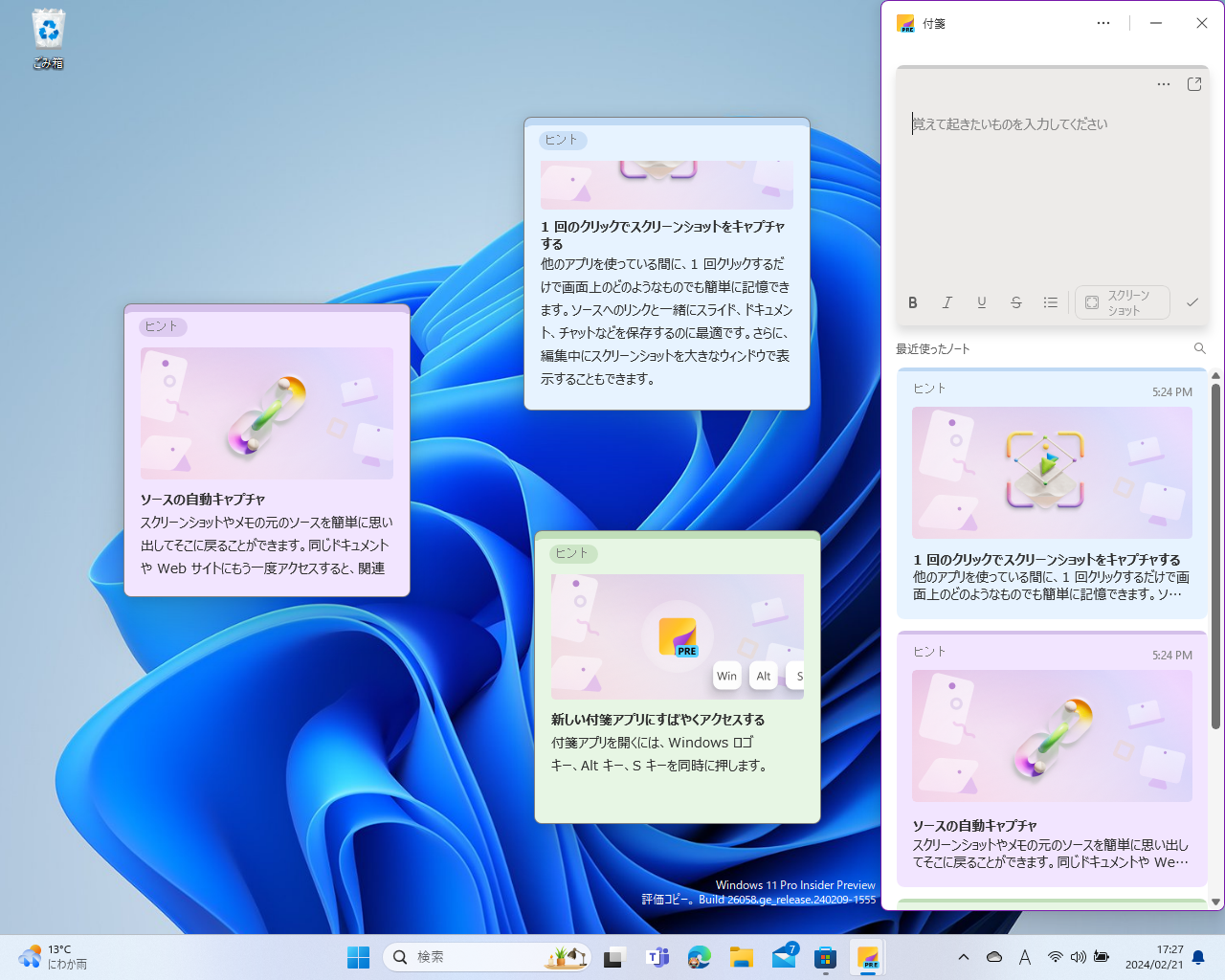
Task: Open the Start menu
Action: click(x=358, y=957)
